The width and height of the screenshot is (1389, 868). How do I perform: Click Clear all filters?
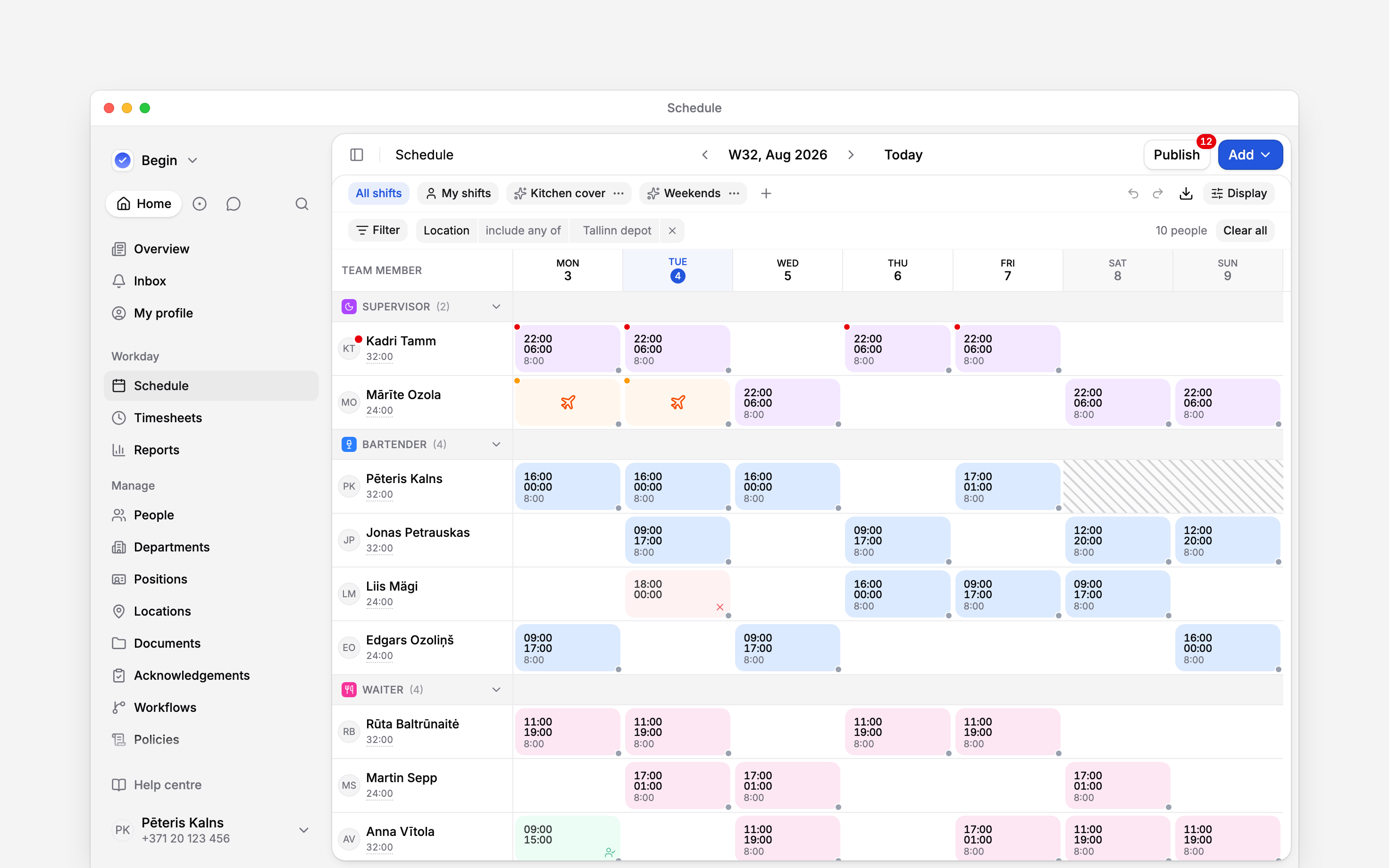tap(1245, 231)
